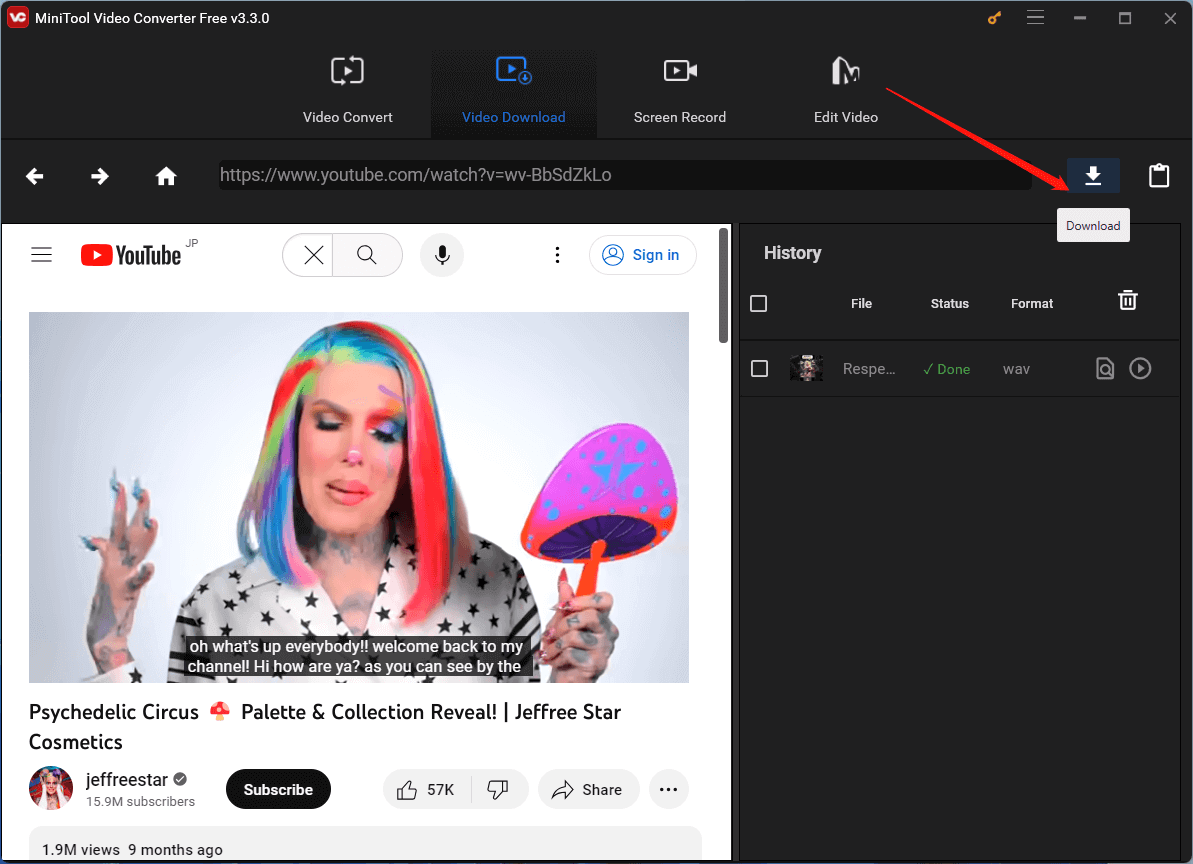Image resolution: width=1193 pixels, height=864 pixels.
Task: Click the '15.9M subscribers' text
Action: 140,802
